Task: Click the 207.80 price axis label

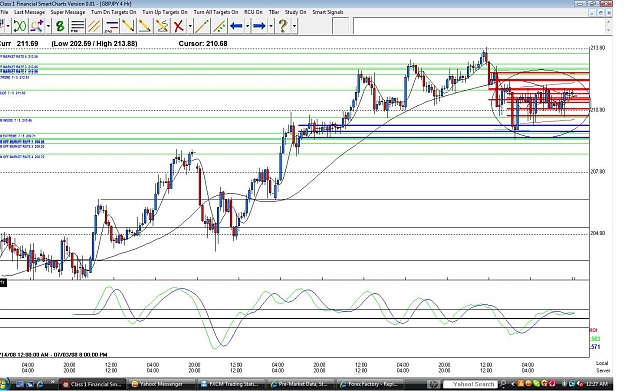Action: coord(597,172)
